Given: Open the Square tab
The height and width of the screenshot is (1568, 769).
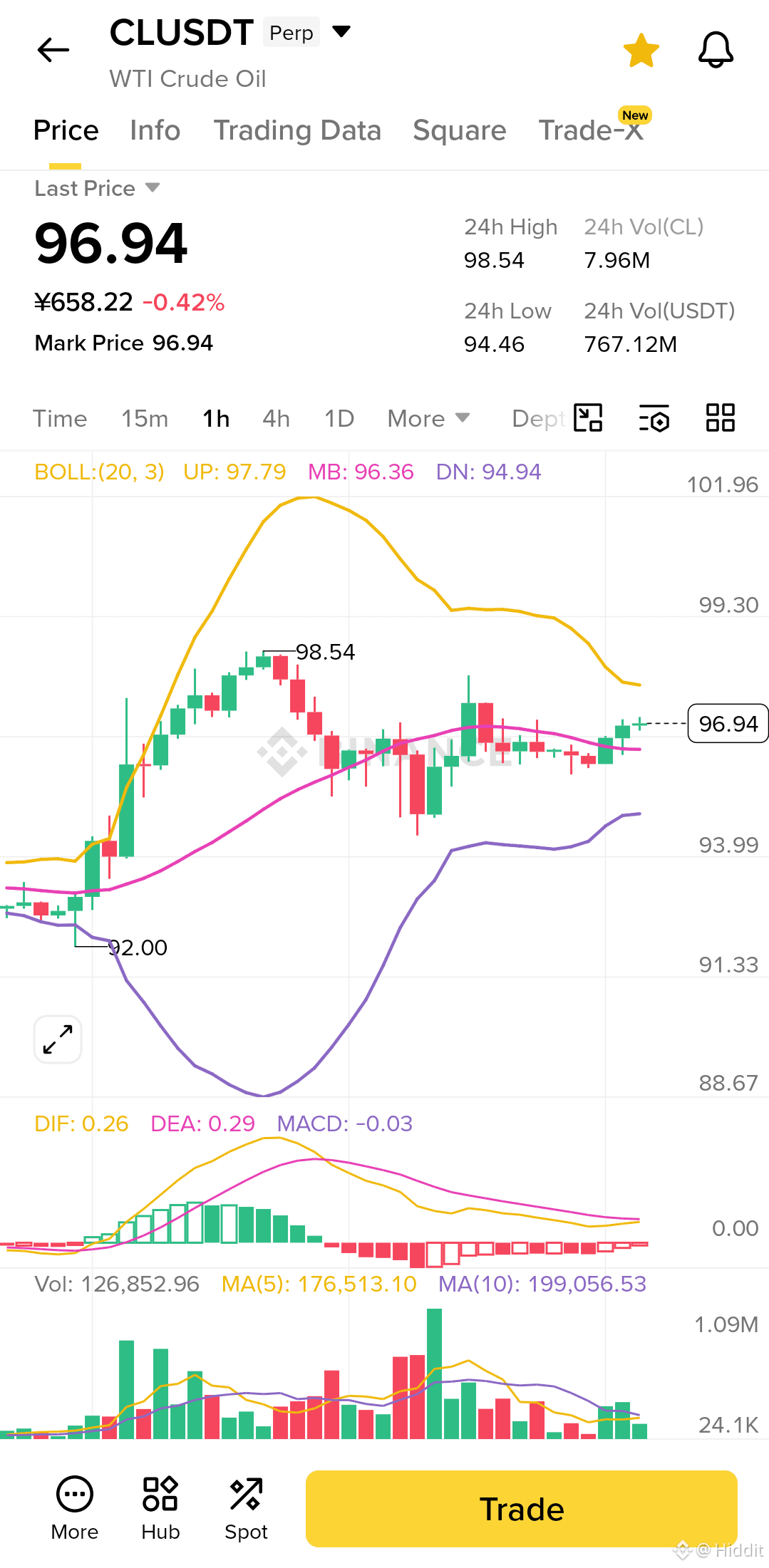Looking at the screenshot, I should tap(459, 131).
